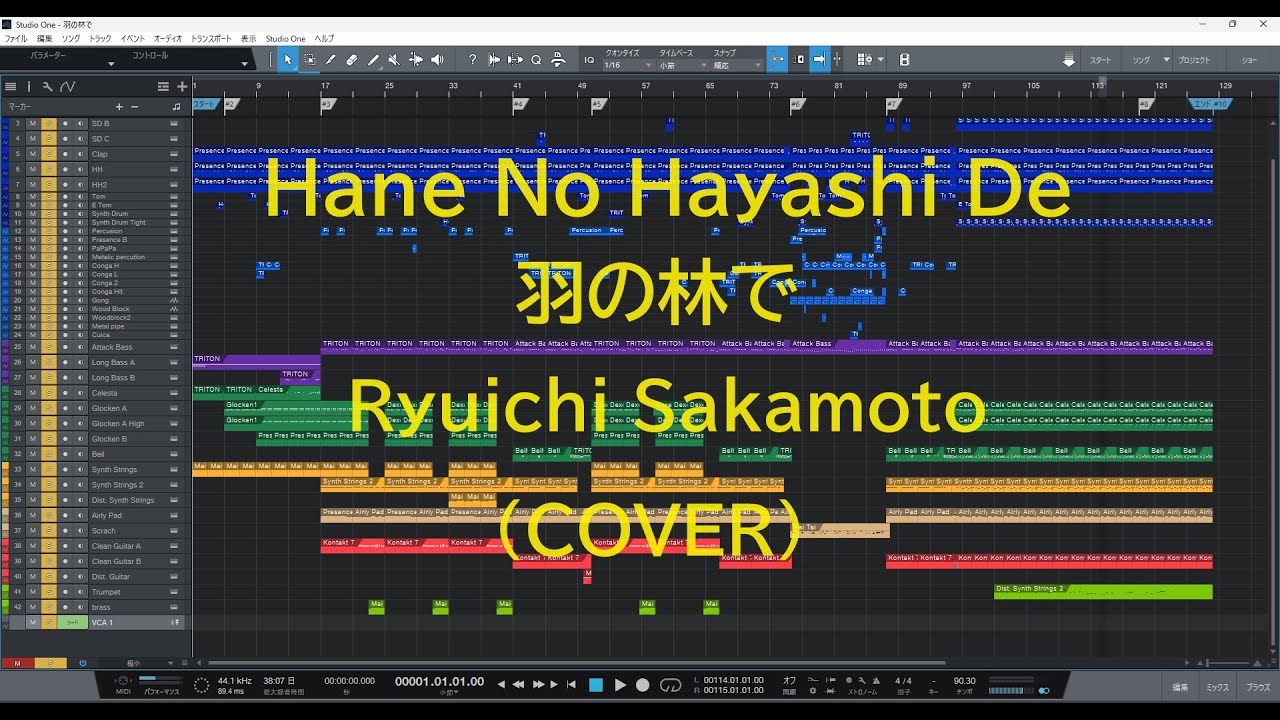1280x720 pixels.
Task: Choose the Split tool
Action: (331, 60)
